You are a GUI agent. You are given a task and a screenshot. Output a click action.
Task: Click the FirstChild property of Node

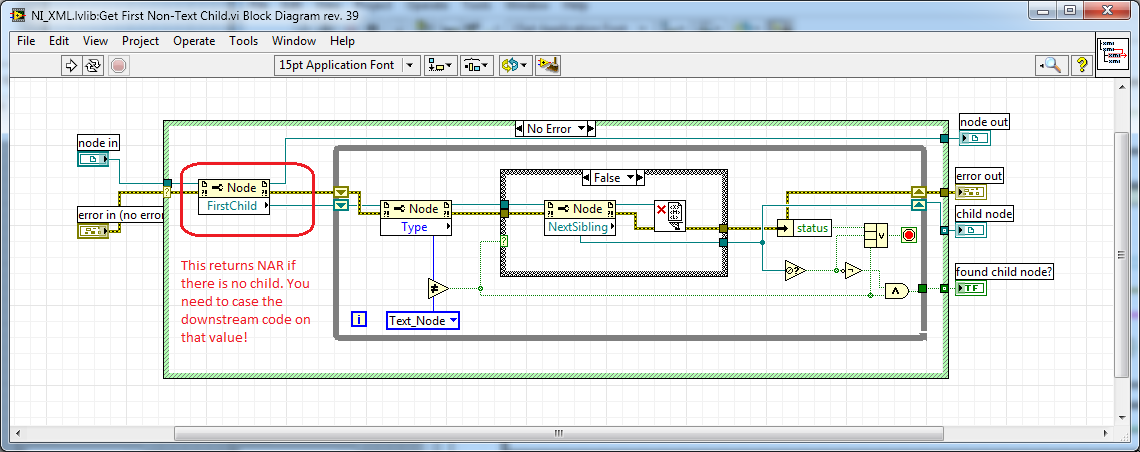(235, 206)
